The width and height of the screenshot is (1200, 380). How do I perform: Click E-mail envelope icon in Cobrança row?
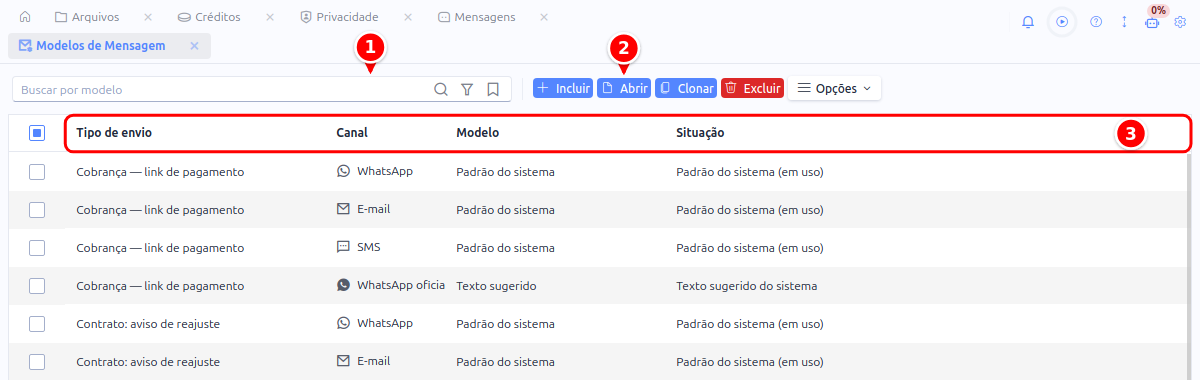(x=344, y=209)
